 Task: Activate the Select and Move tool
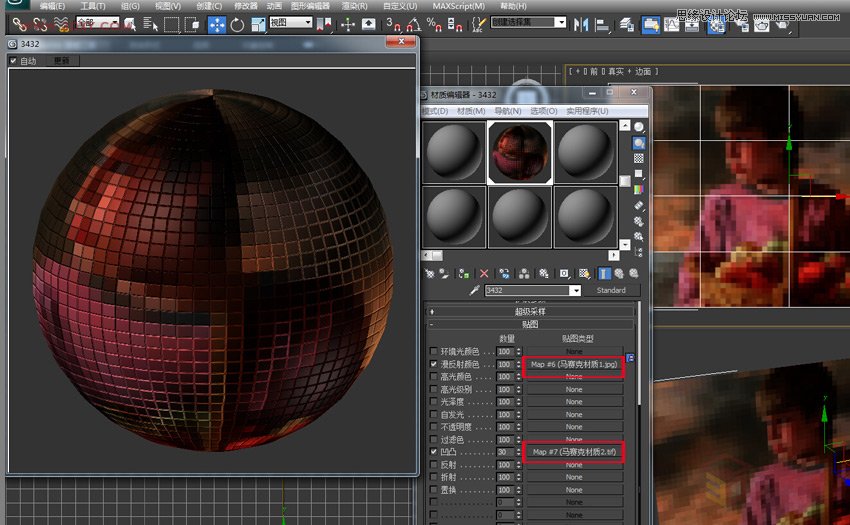(x=217, y=24)
